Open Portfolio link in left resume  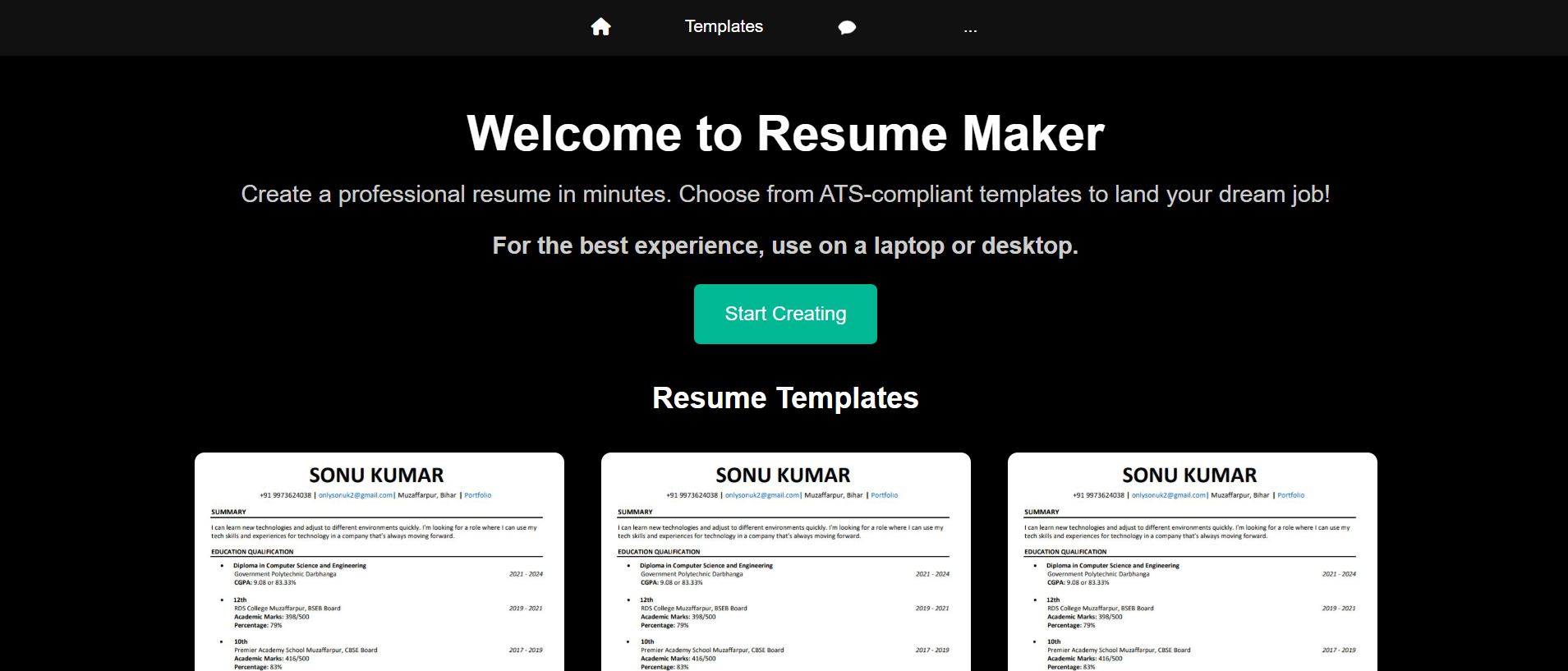point(477,495)
